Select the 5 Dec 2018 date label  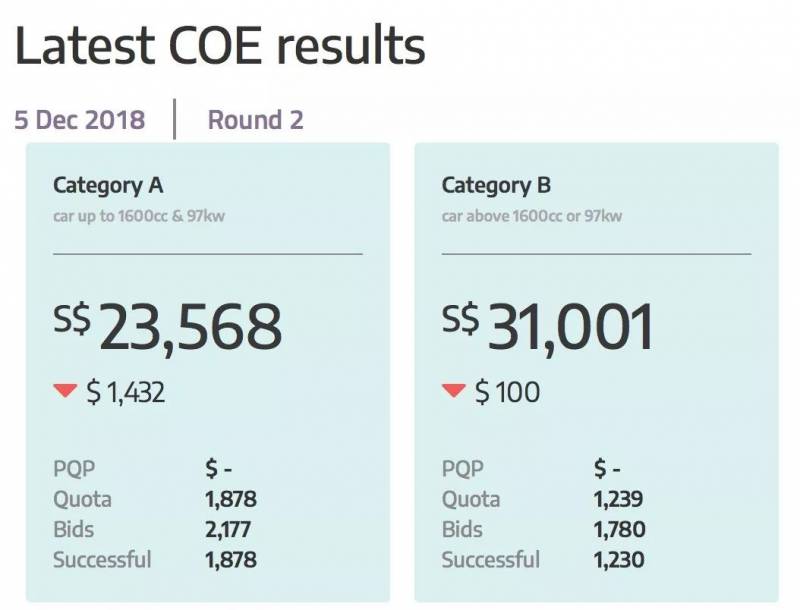[79, 120]
